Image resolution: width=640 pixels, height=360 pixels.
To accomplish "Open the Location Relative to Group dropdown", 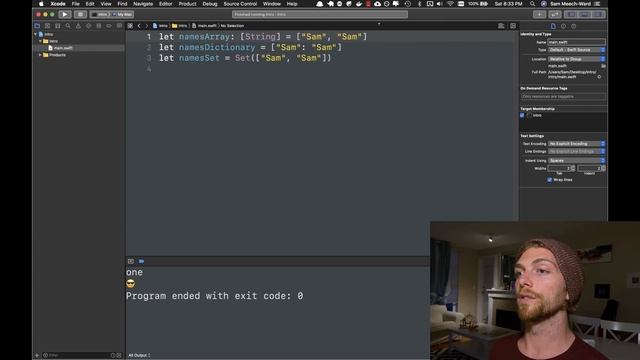I will [576, 59].
